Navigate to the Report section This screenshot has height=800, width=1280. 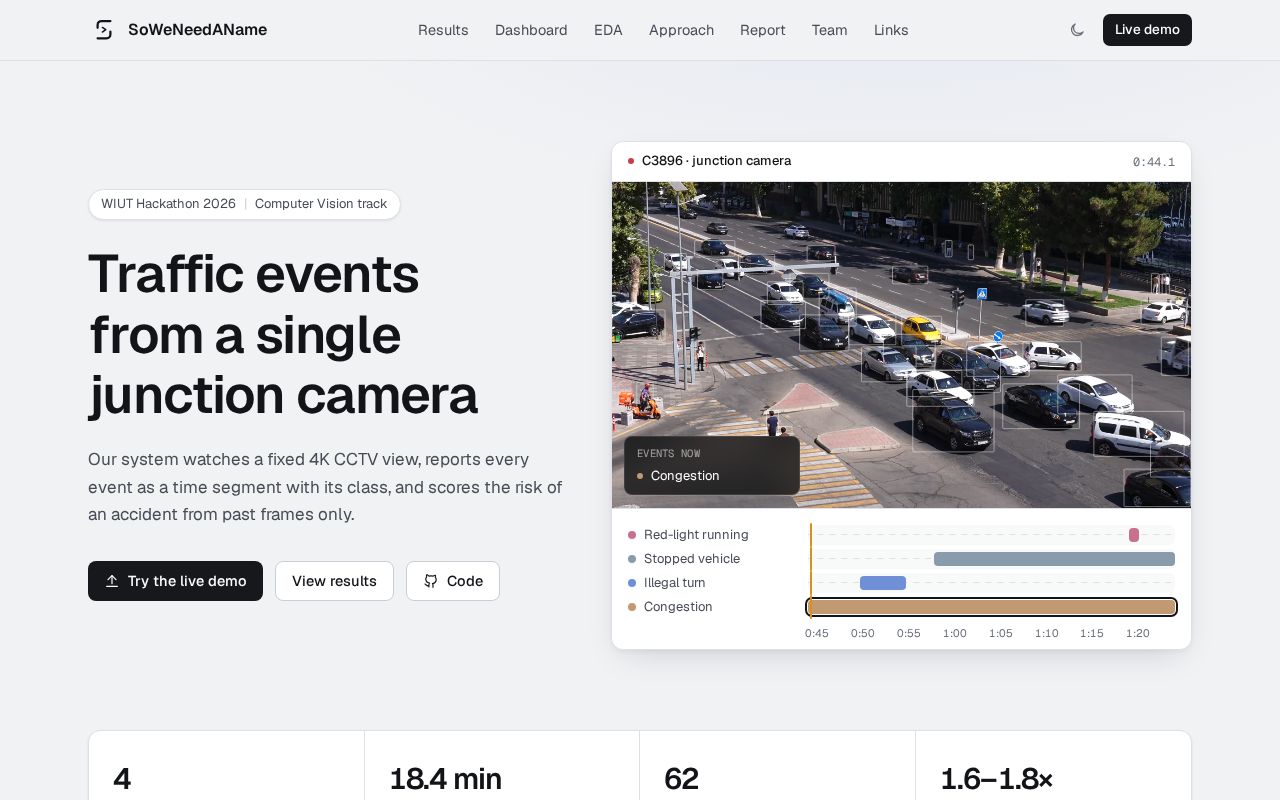[763, 30]
